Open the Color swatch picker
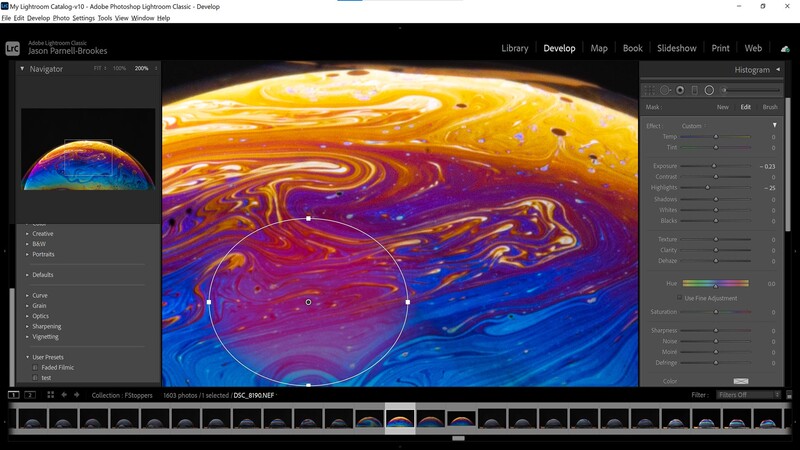Image resolution: width=800 pixels, height=450 pixels. (x=741, y=381)
